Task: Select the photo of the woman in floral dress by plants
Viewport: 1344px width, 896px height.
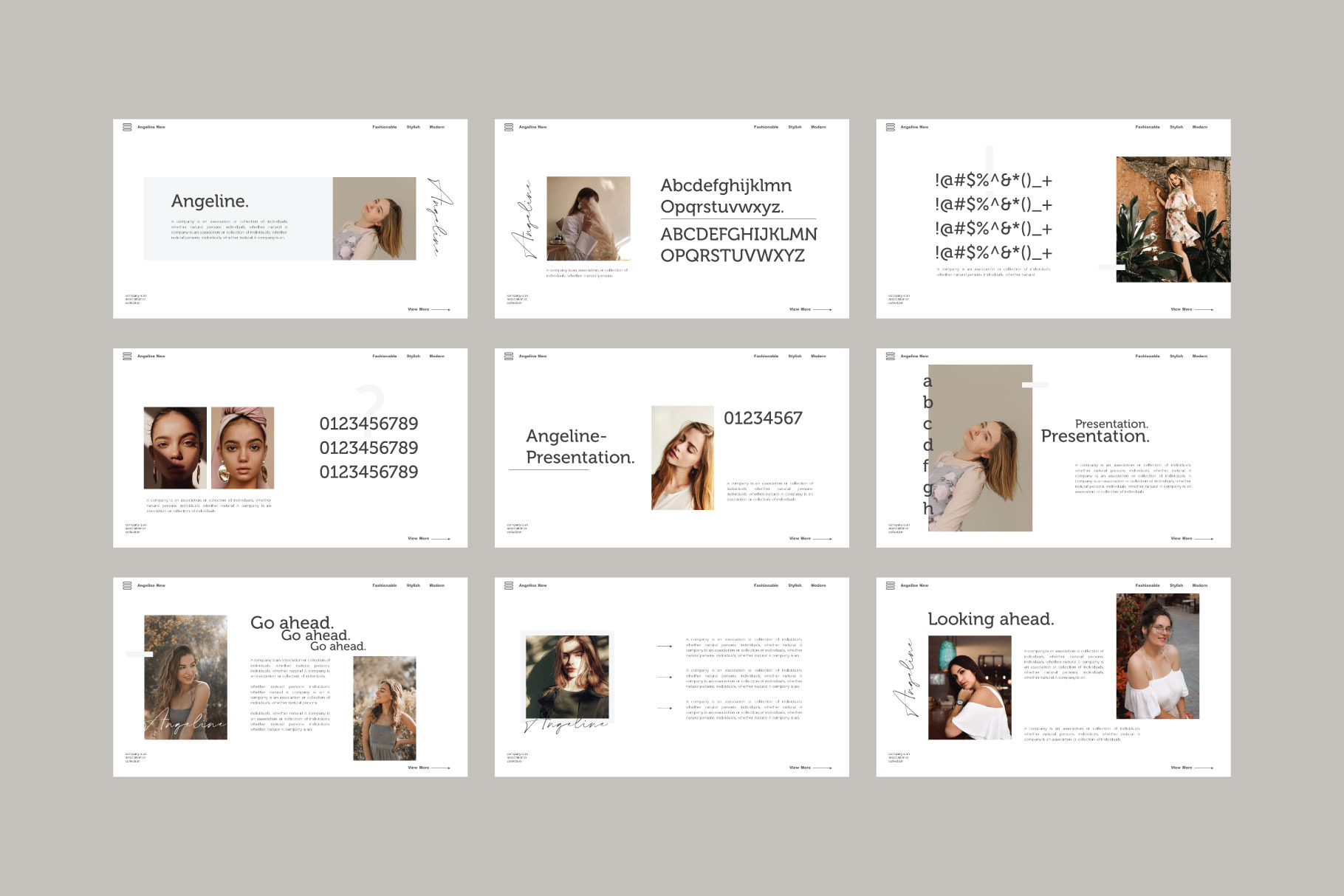Action: click(x=1173, y=219)
